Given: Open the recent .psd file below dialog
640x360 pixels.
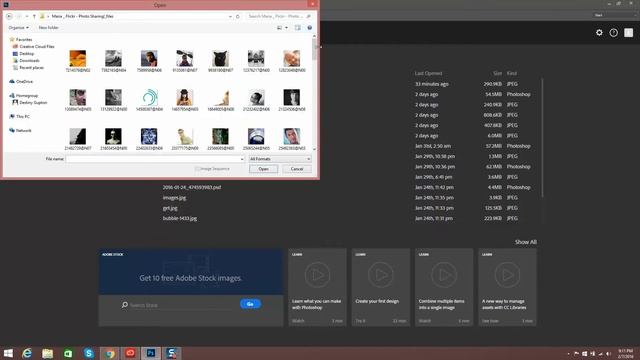Looking at the screenshot, I should click(192, 187).
